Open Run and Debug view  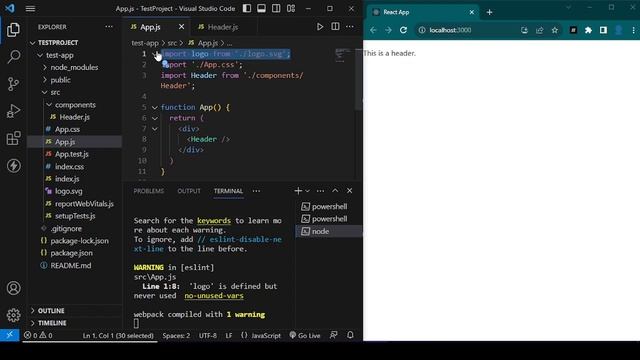(x=13, y=111)
